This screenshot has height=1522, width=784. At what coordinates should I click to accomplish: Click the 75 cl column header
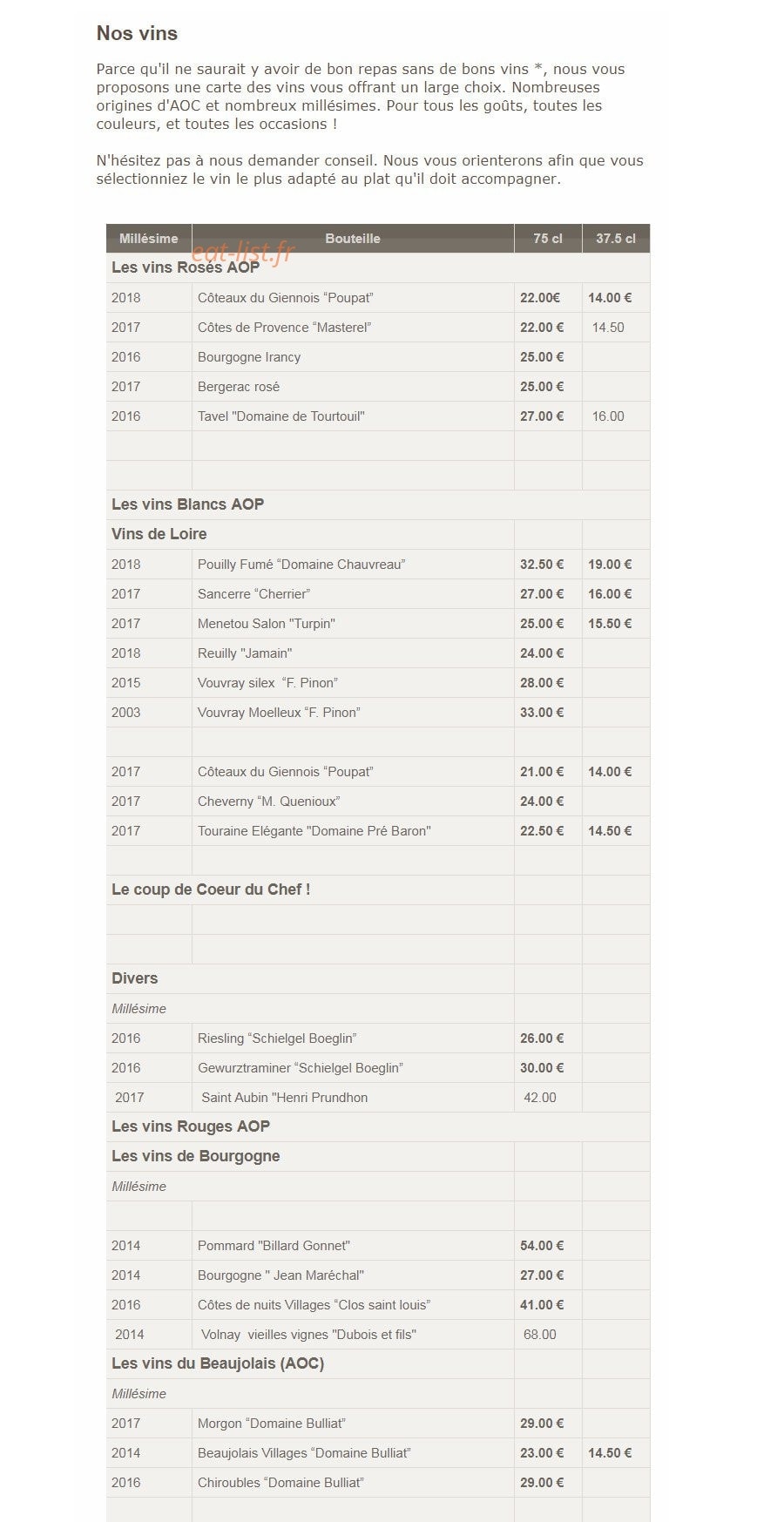548,239
